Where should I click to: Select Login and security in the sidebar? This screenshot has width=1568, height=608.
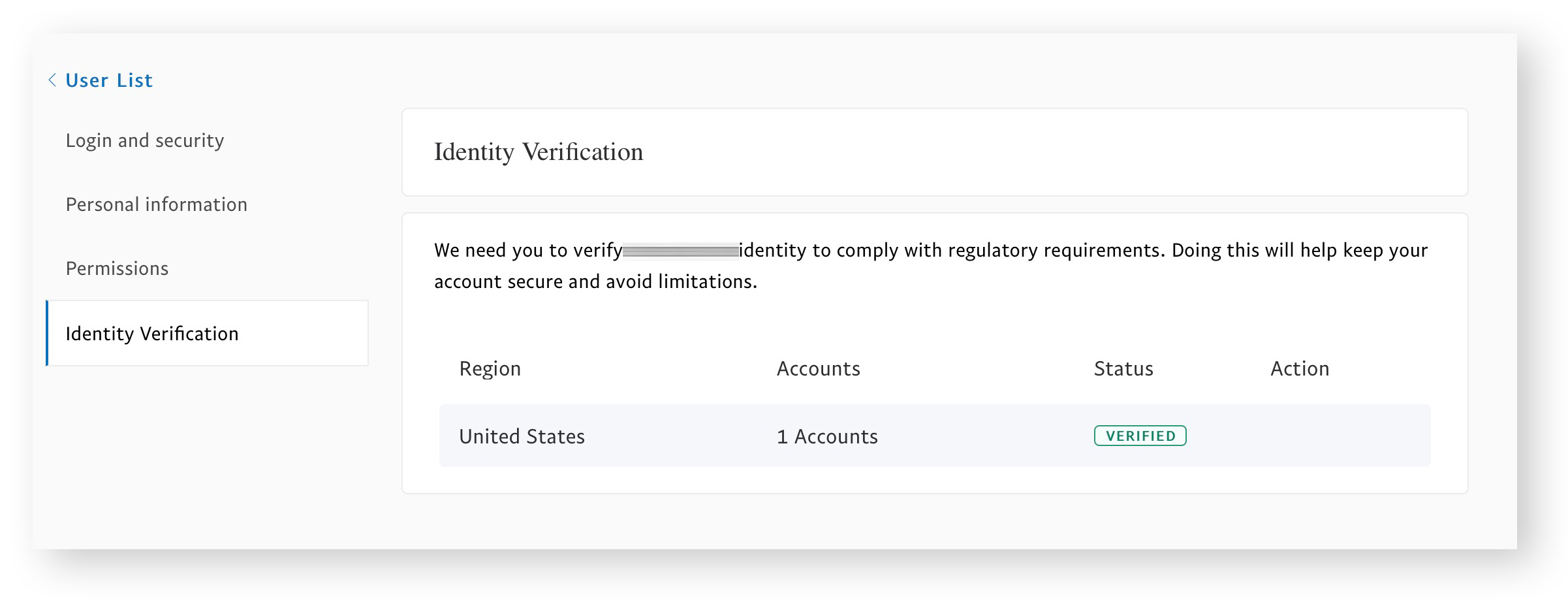click(x=144, y=140)
